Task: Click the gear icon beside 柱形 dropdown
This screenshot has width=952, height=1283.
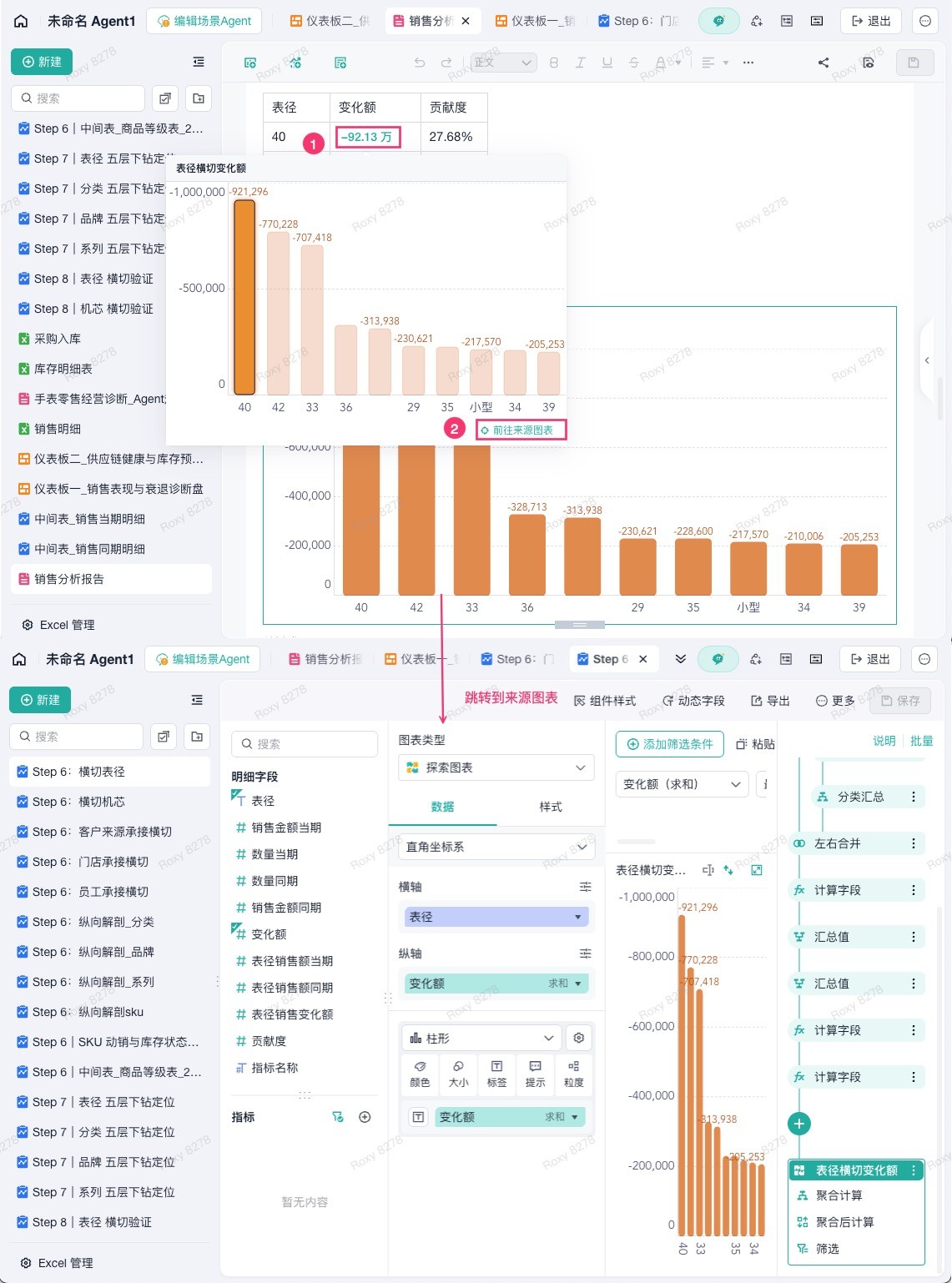Action: pos(579,1038)
